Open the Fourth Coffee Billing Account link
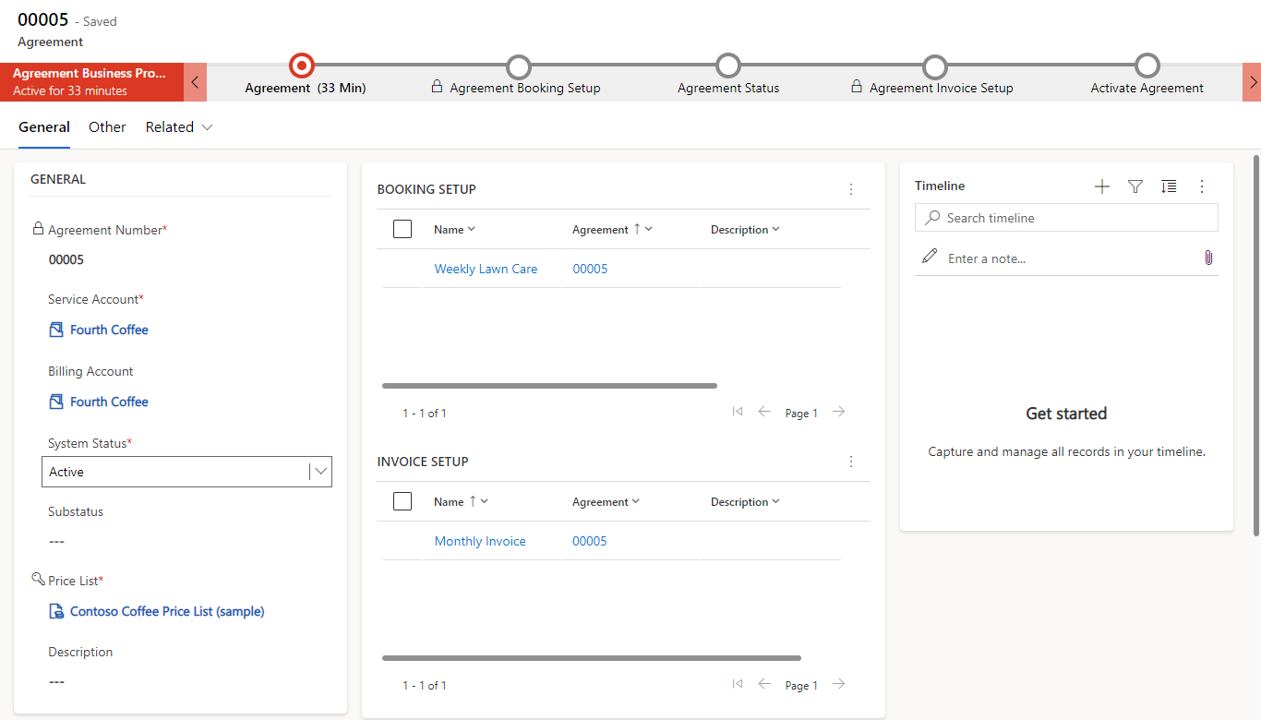The image size is (1261, 720). click(x=109, y=401)
